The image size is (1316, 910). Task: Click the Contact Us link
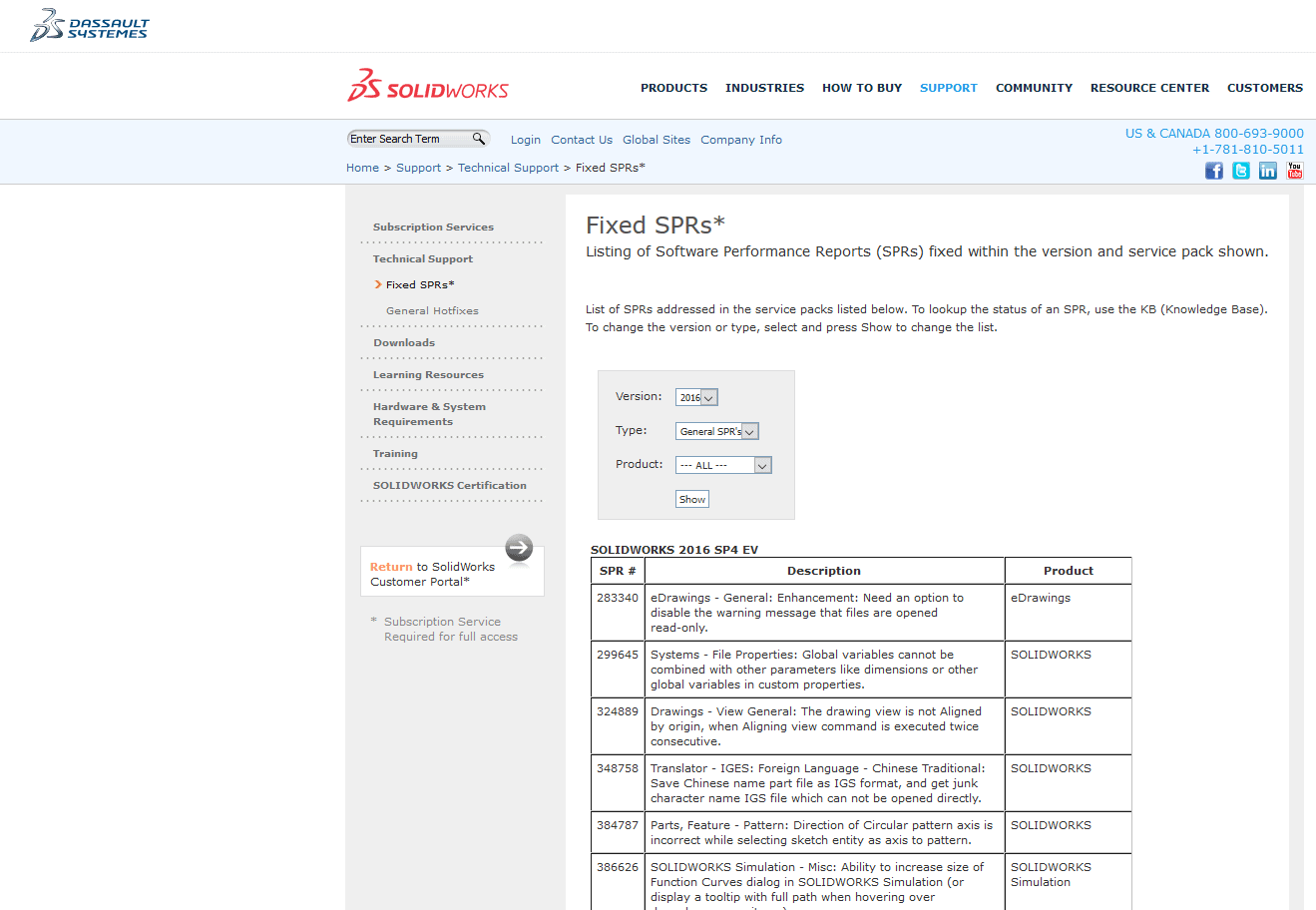coord(582,140)
